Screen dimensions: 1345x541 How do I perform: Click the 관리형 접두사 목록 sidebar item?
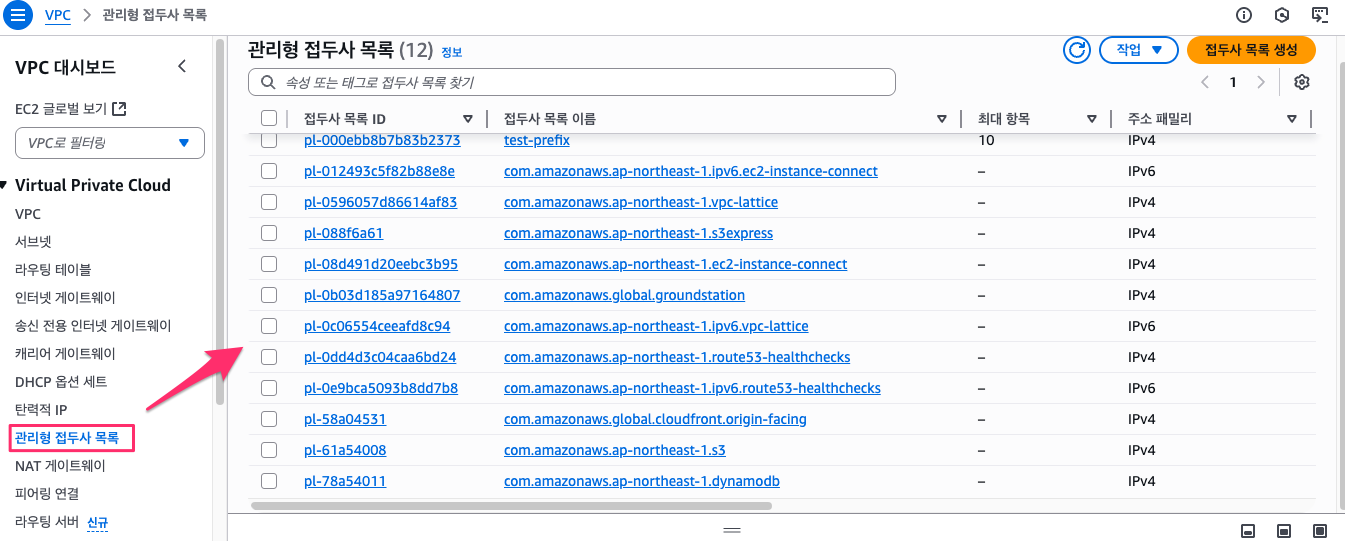[x=67, y=438]
